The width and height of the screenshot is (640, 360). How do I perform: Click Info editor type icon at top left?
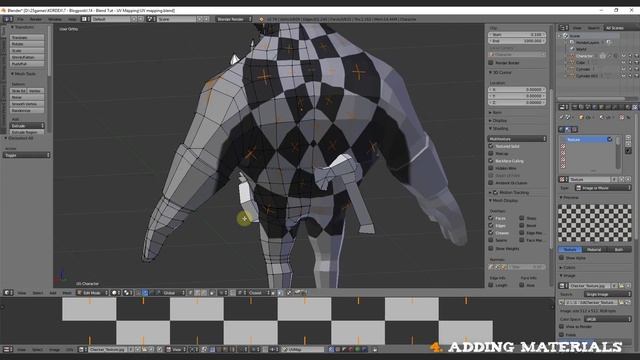click(7, 19)
